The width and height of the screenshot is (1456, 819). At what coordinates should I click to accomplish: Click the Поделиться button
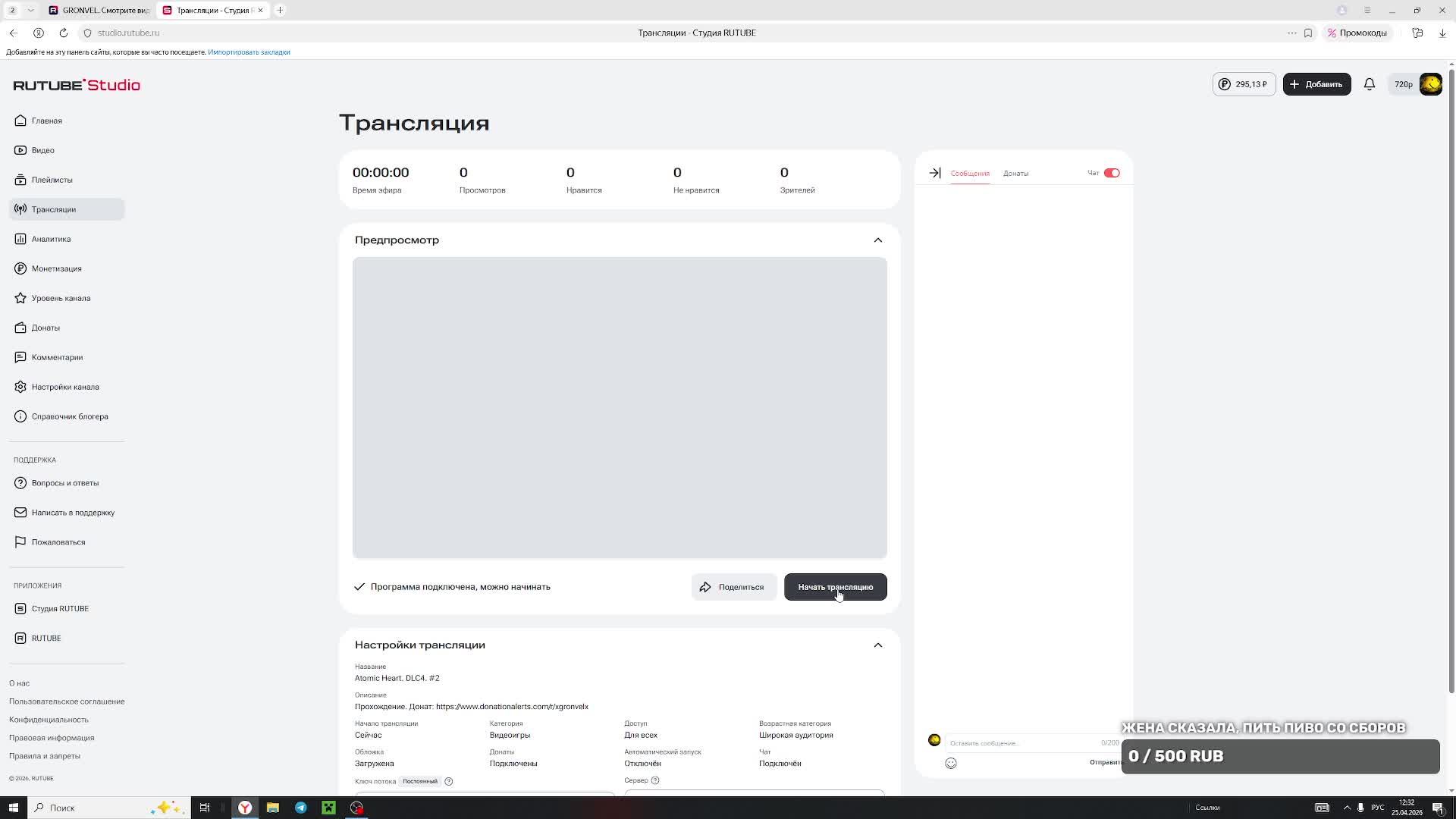tap(733, 587)
